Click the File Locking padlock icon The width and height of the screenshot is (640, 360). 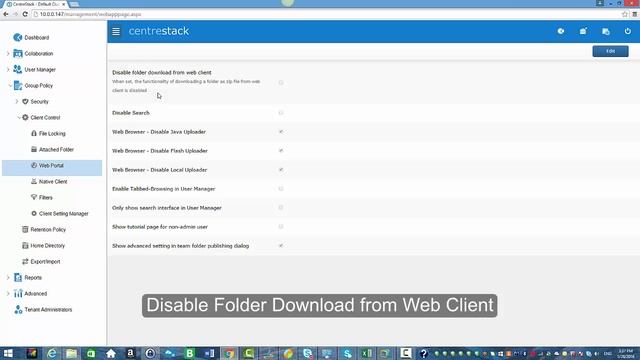tap(34, 133)
